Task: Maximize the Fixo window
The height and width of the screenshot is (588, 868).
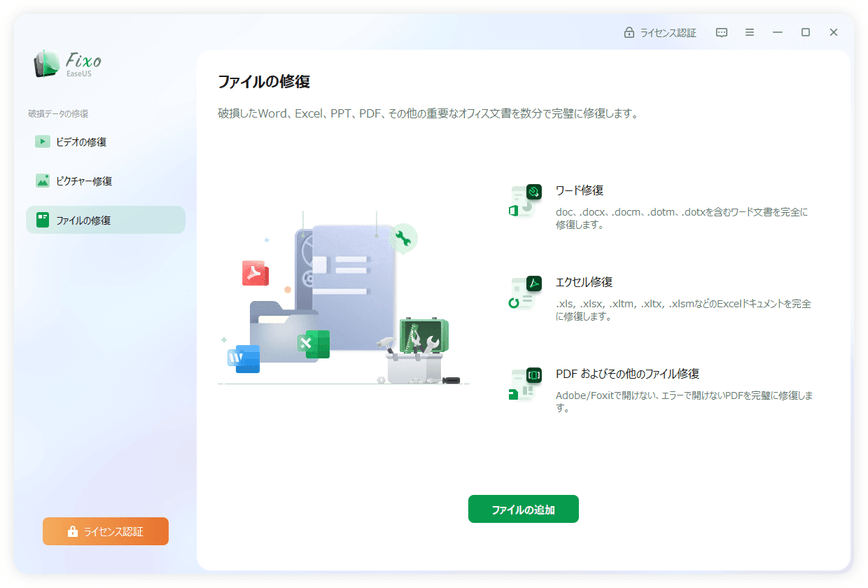Action: (805, 32)
